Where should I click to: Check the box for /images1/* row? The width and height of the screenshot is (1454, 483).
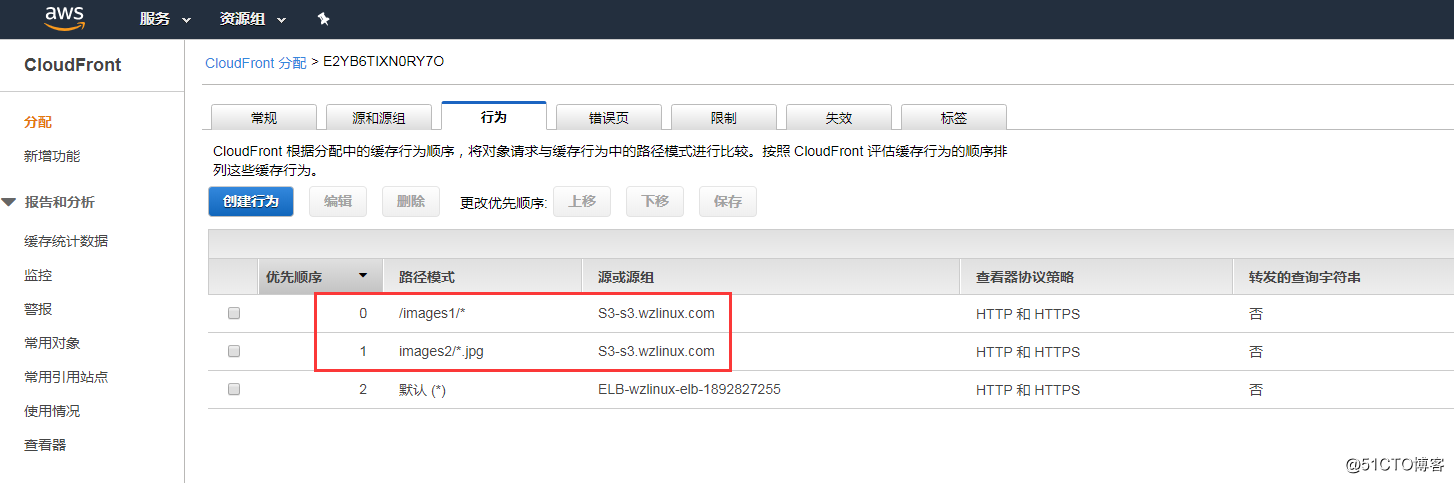click(234, 313)
